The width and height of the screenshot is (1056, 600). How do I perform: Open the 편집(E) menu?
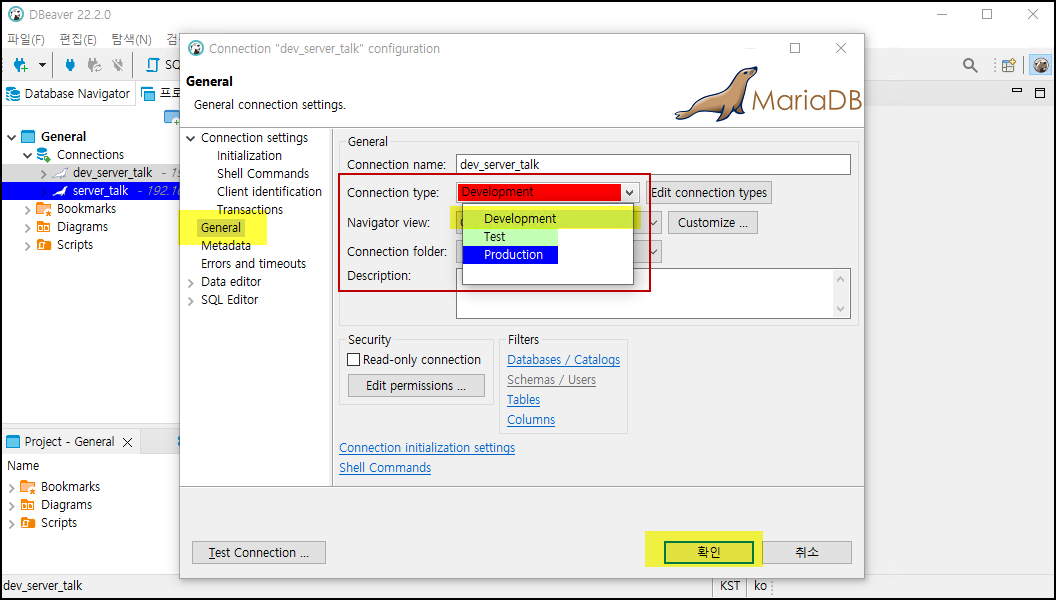point(77,39)
